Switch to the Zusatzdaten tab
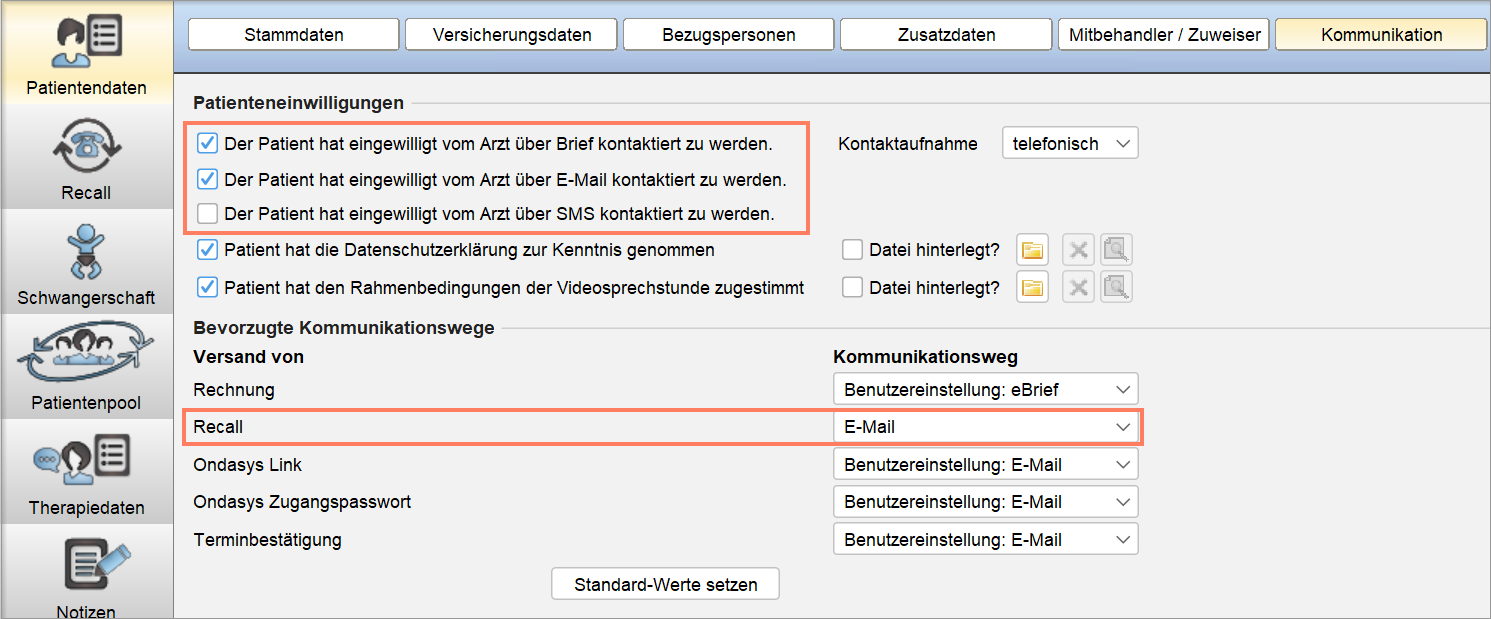1491x619 pixels. pyautogui.click(x=946, y=35)
